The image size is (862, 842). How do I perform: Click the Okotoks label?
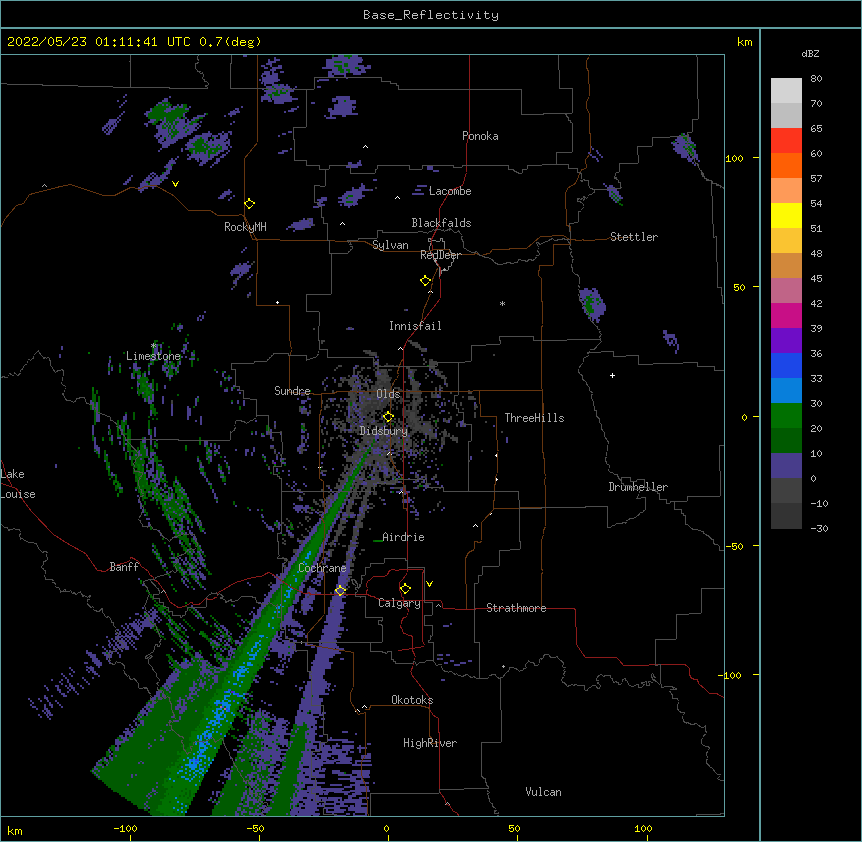click(x=412, y=700)
